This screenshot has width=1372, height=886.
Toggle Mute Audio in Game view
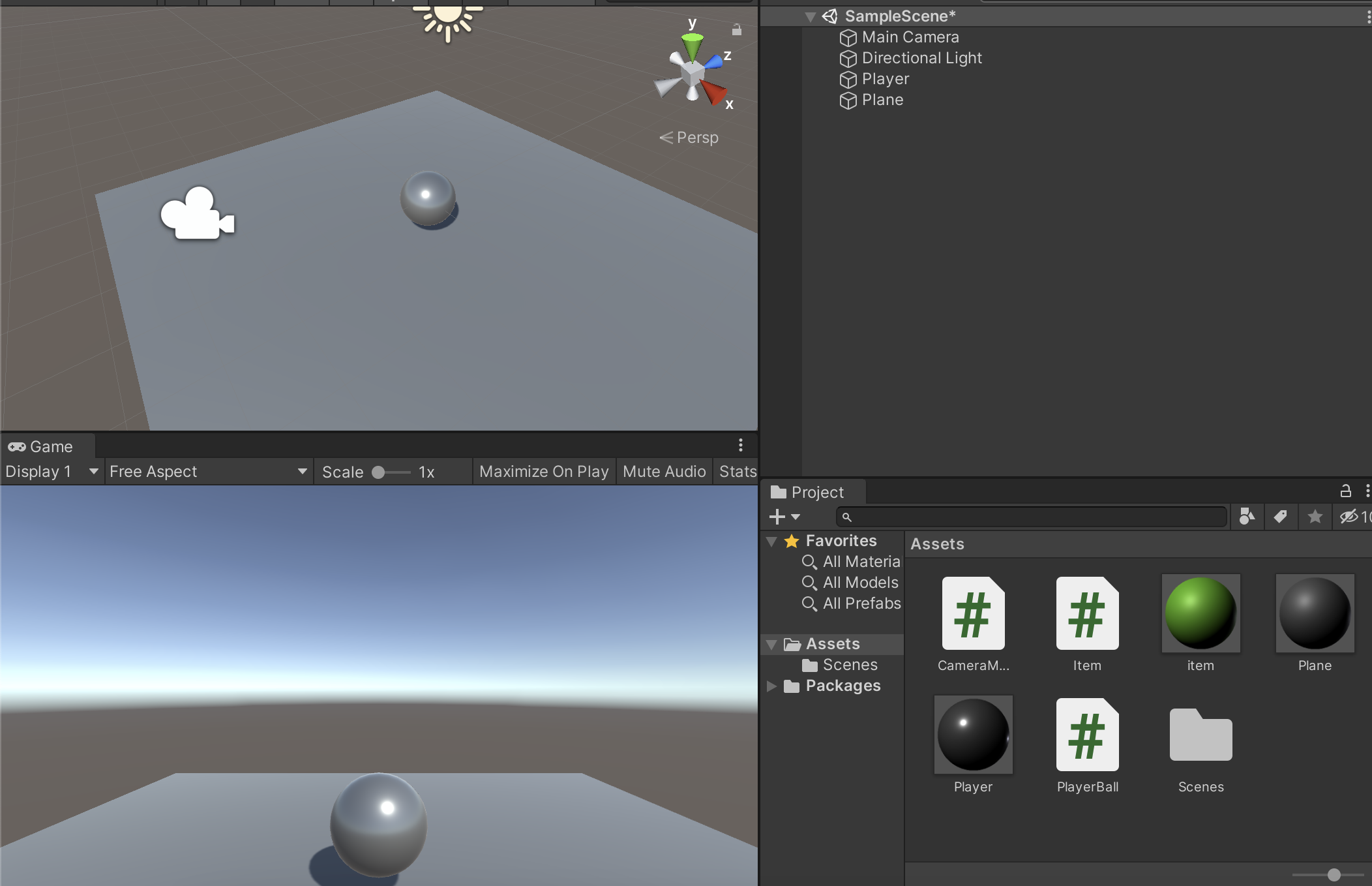tap(664, 471)
